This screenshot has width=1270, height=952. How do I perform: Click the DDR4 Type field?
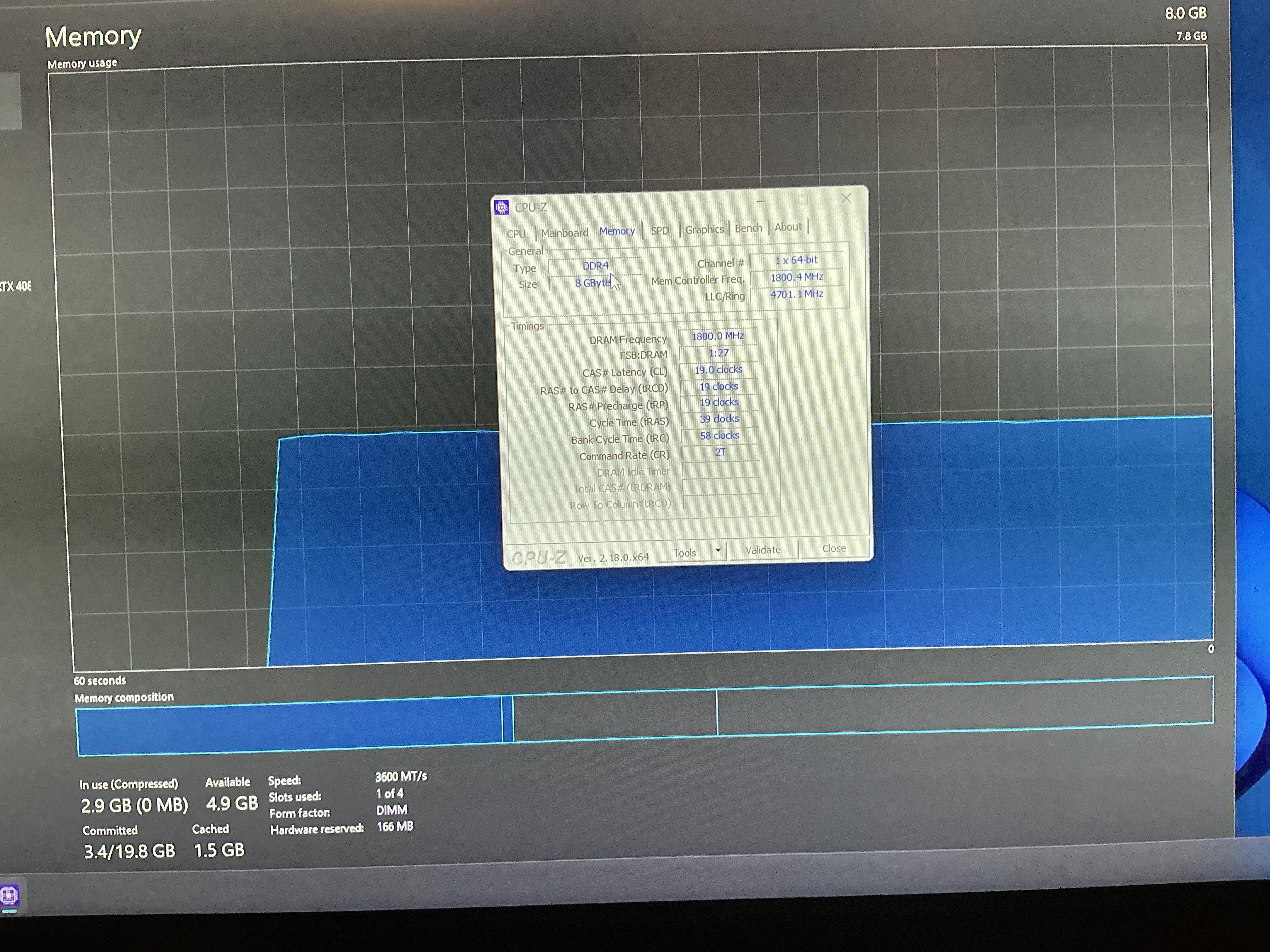tap(595, 266)
